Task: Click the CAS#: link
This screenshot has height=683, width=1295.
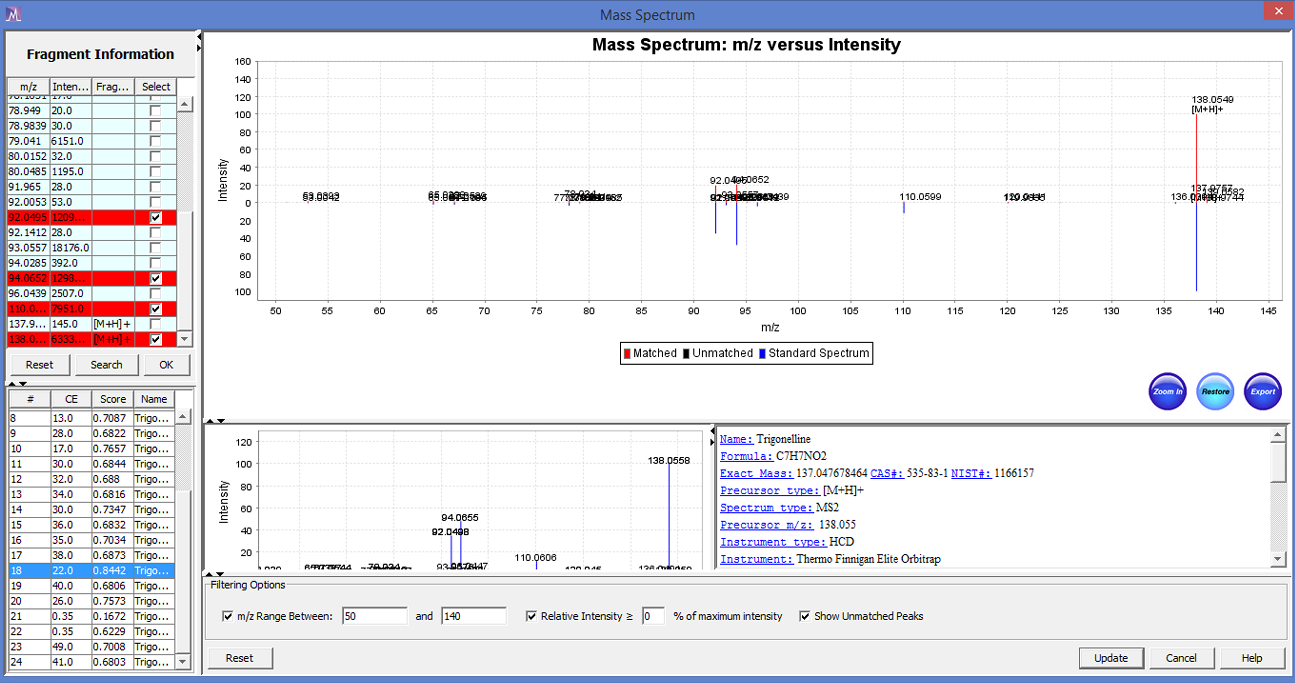Action: 888,473
